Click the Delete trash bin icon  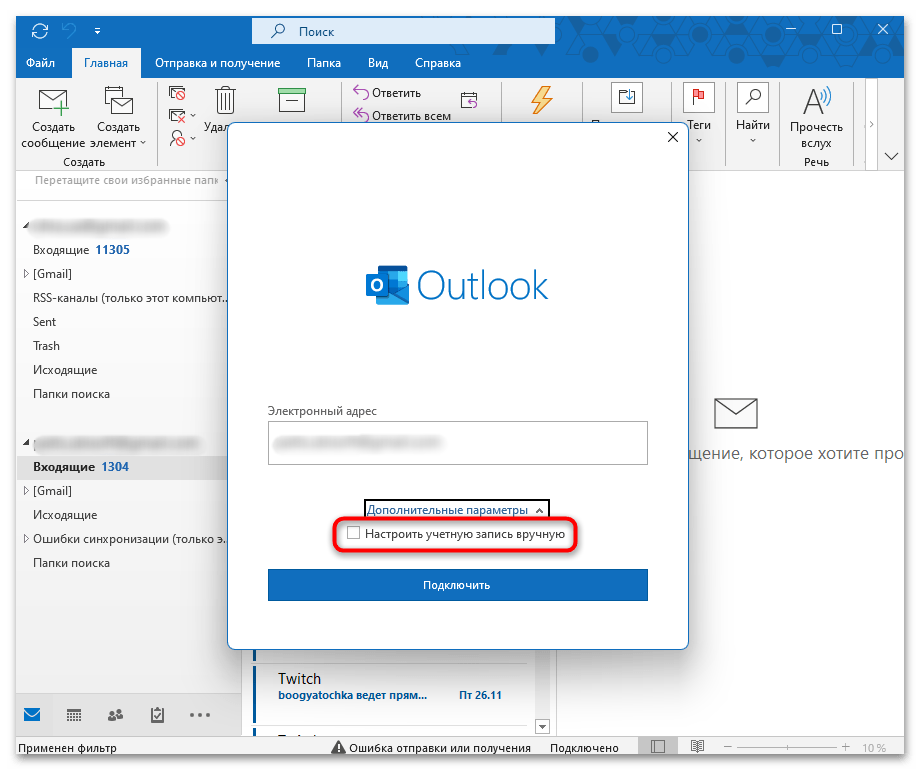tap(226, 99)
